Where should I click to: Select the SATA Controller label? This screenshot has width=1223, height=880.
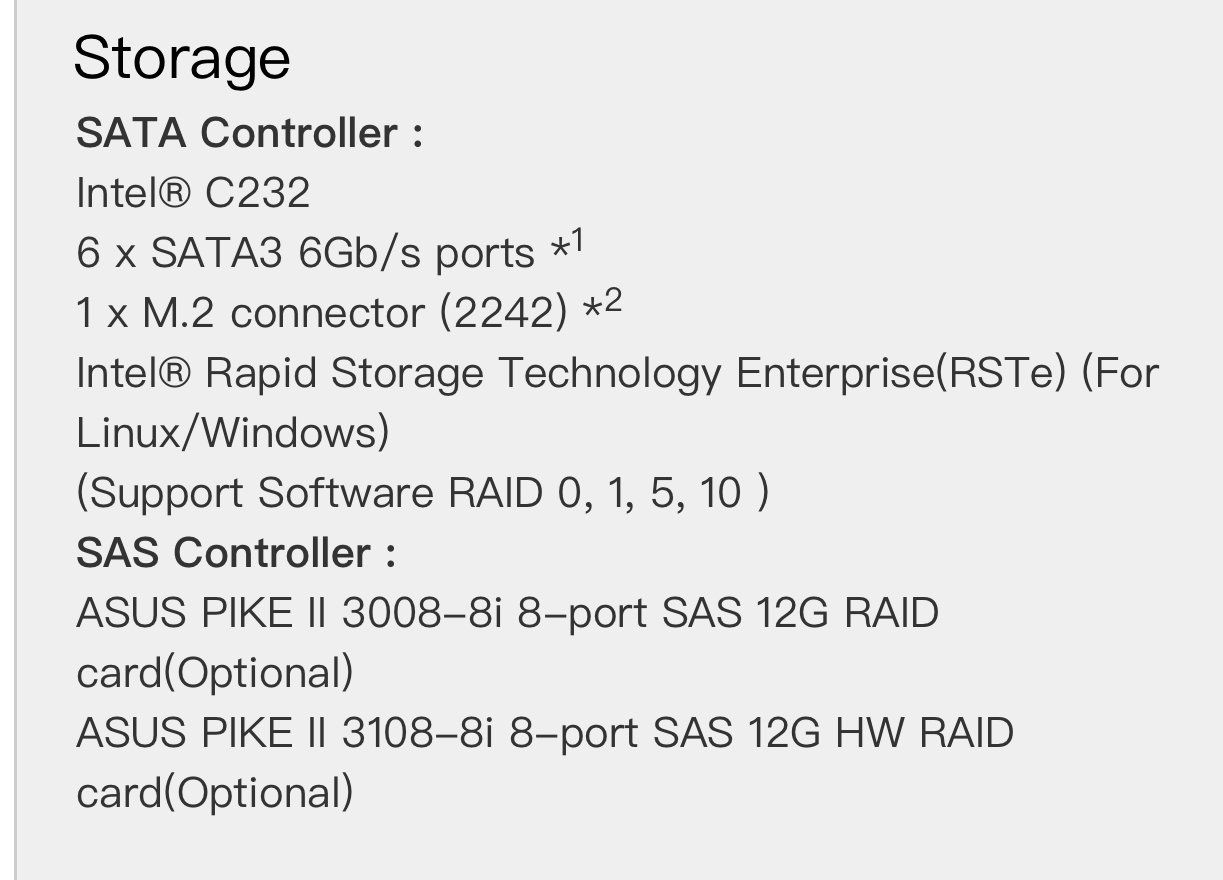pyautogui.click(x=250, y=133)
